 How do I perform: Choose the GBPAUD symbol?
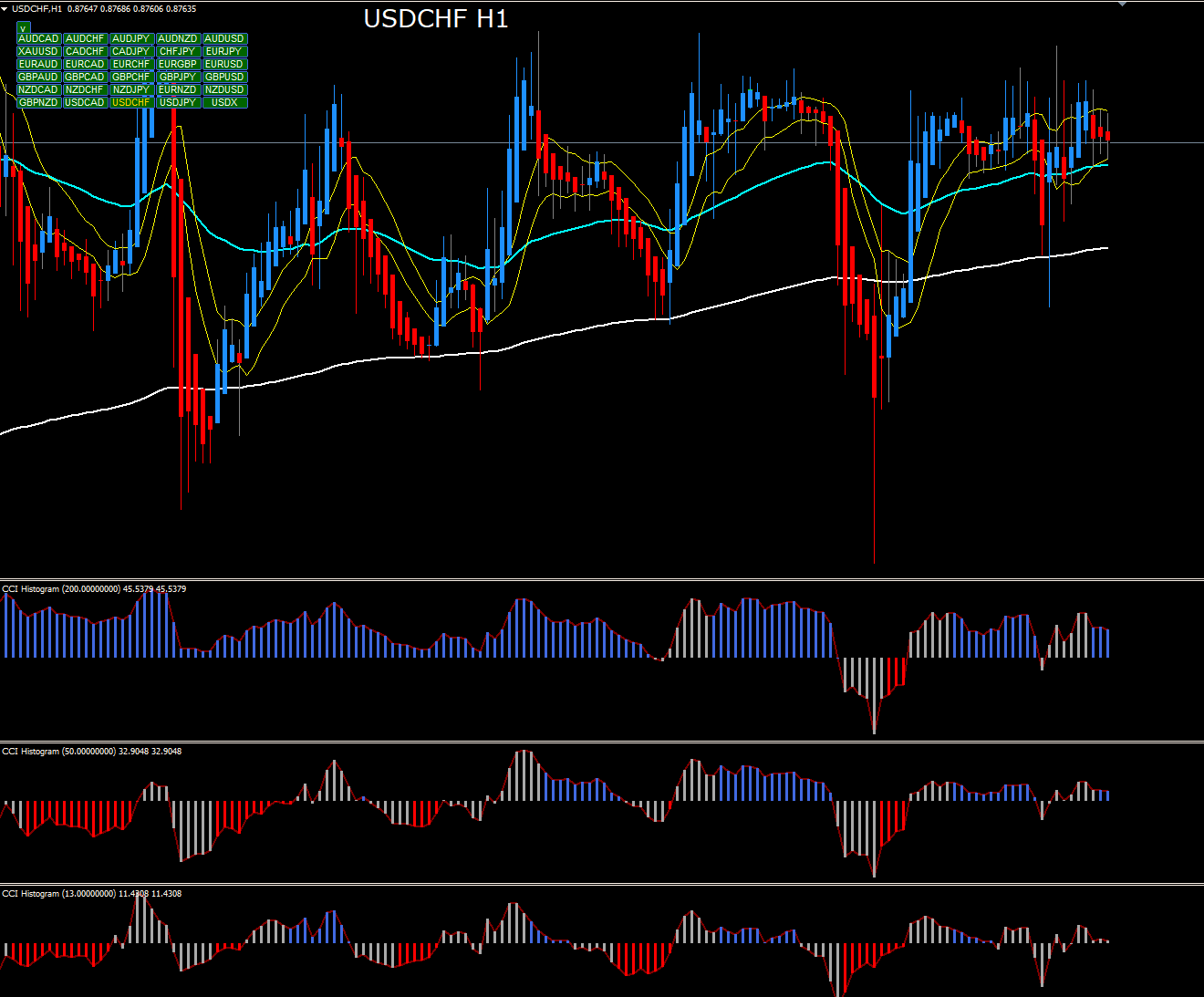pos(38,78)
